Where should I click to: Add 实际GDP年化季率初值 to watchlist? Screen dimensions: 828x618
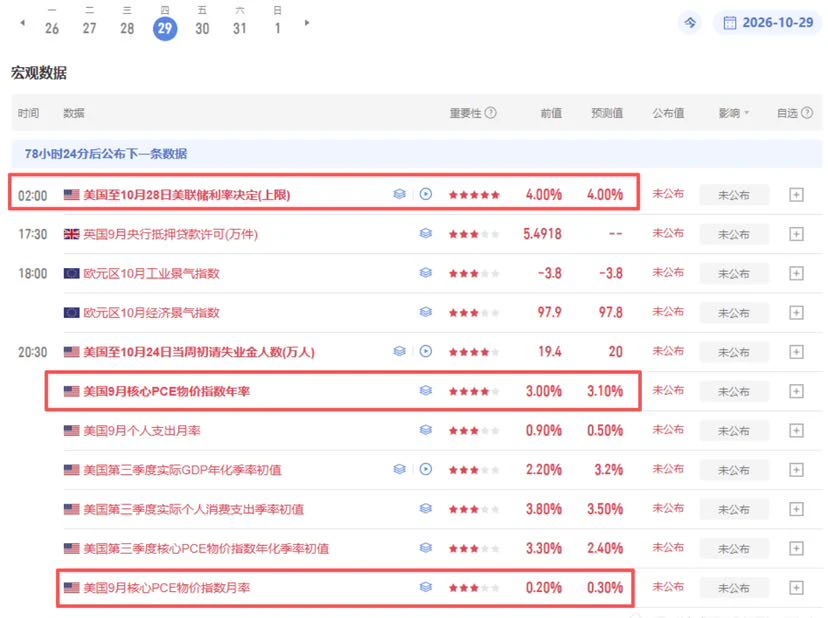pyautogui.click(x=796, y=470)
